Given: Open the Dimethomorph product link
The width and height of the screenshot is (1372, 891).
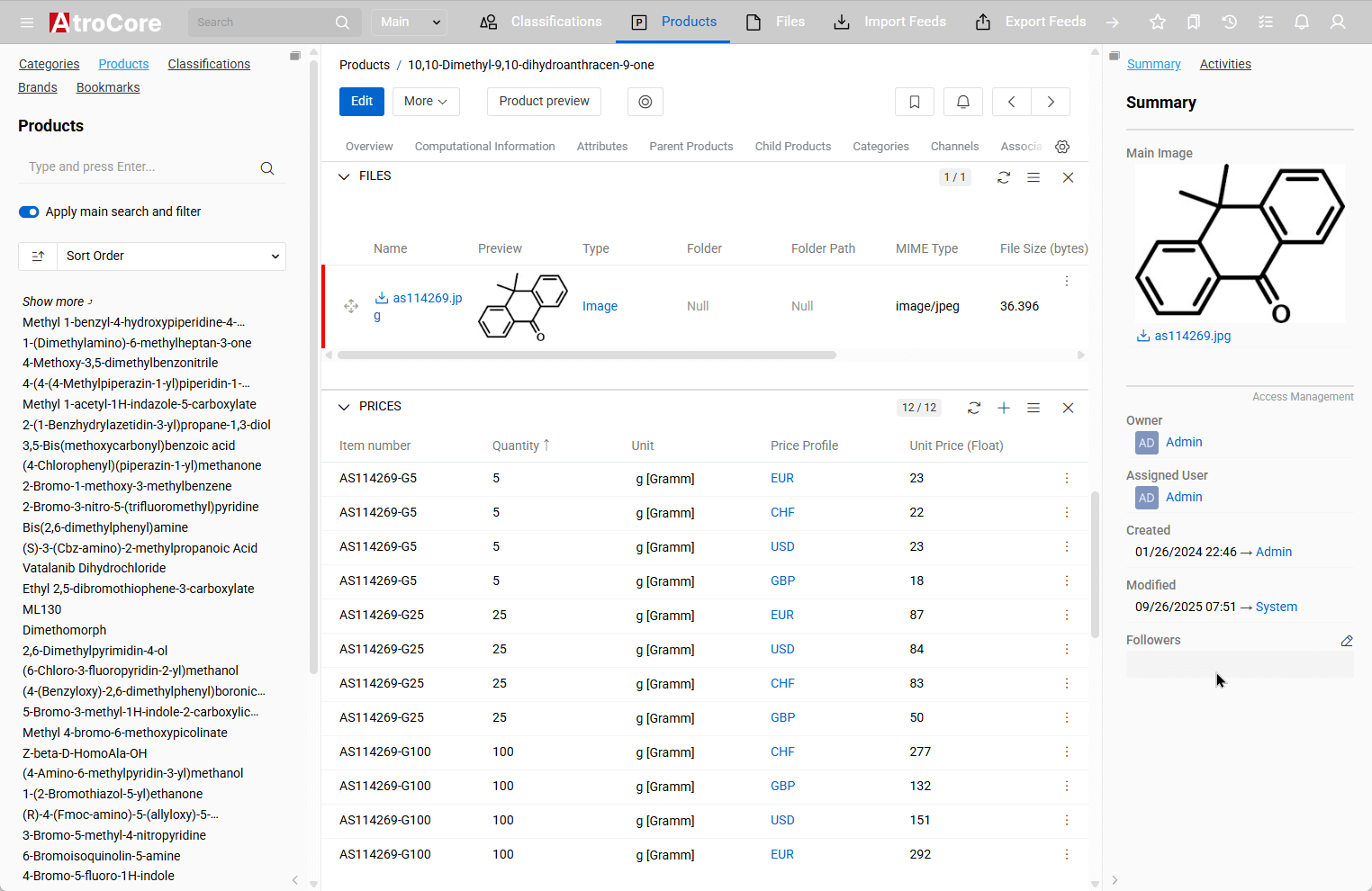Looking at the screenshot, I should 65,630.
